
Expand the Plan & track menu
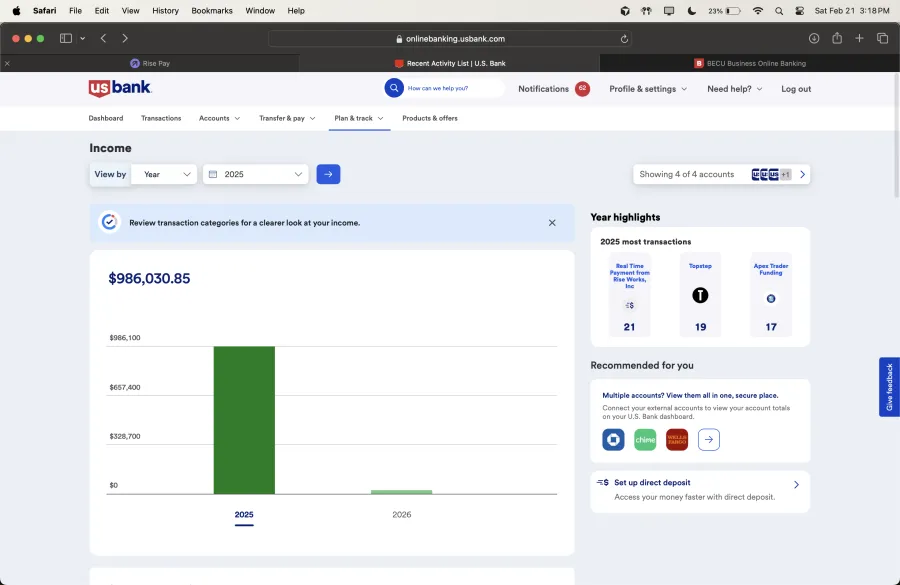[359, 118]
